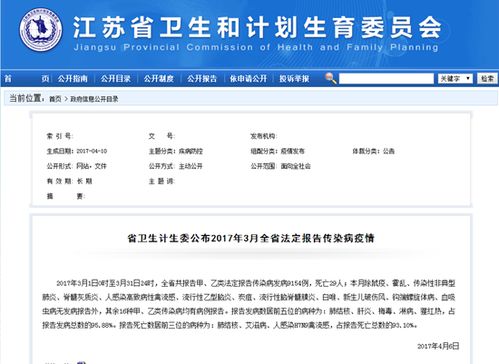
Task: Expand the 关键字 search type dropdown
Action: 455,79
